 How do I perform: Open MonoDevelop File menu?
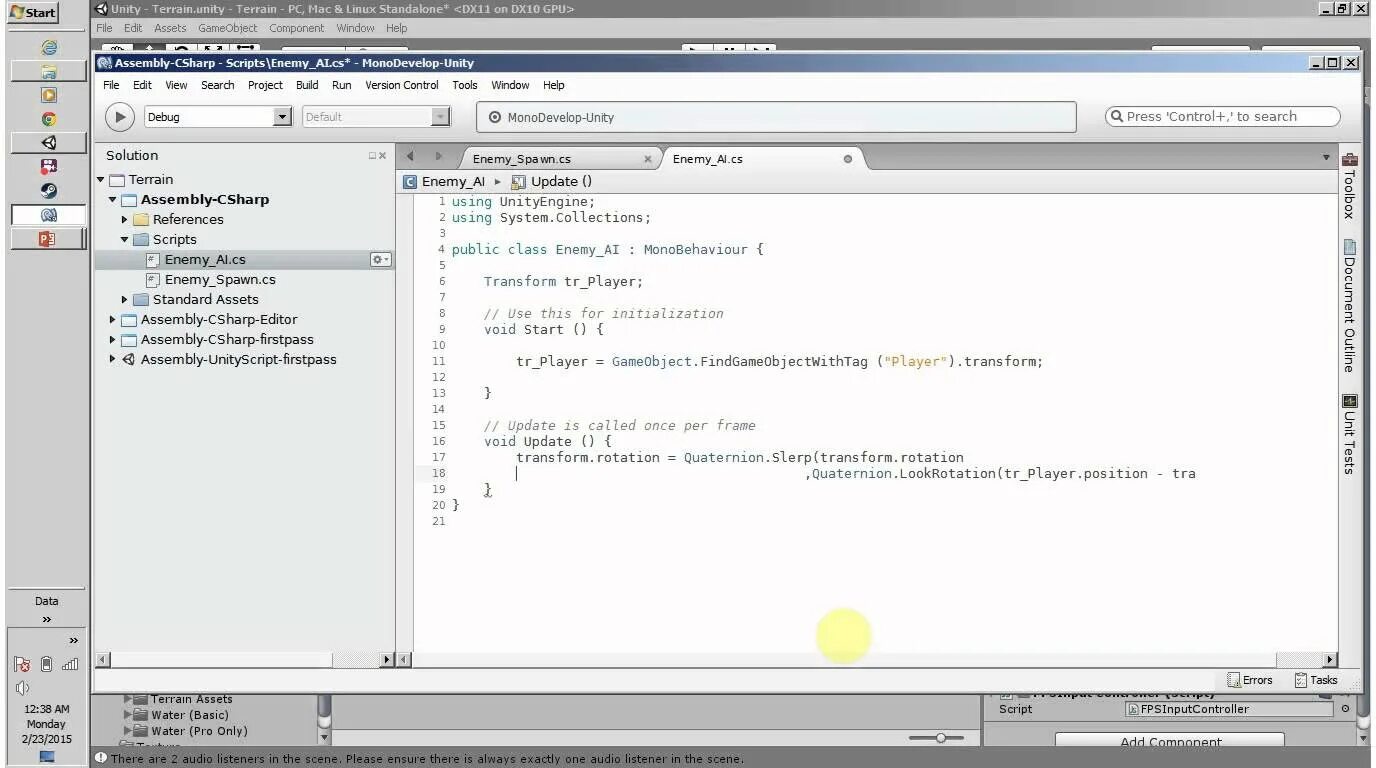point(111,85)
